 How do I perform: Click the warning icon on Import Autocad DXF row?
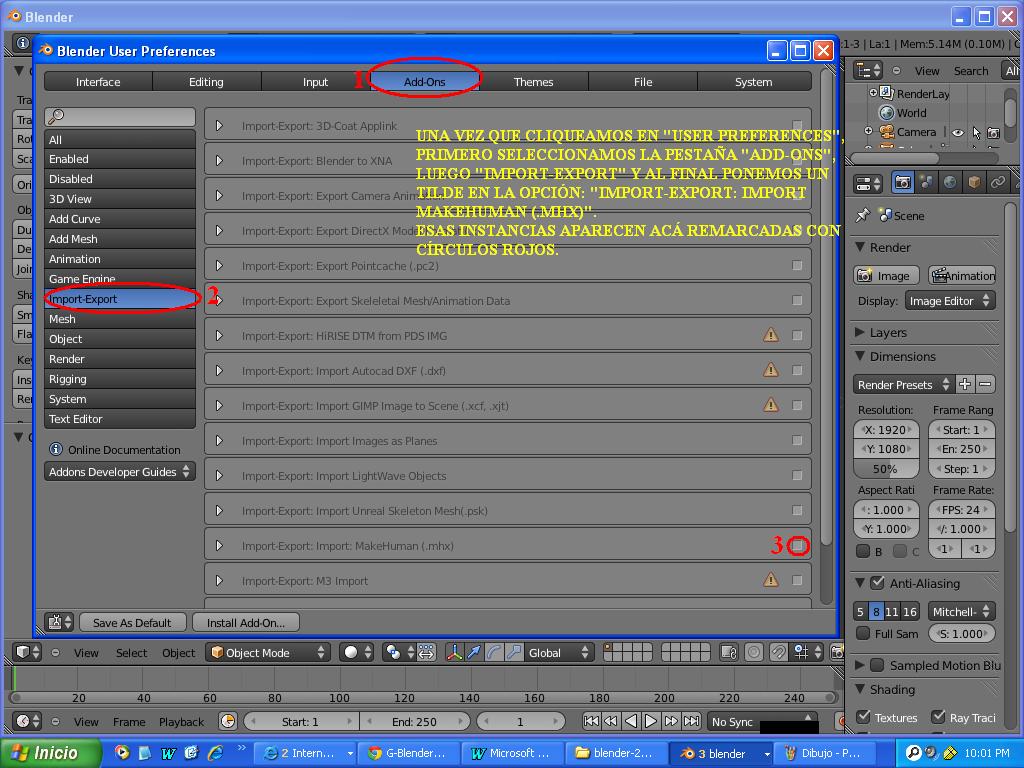tap(771, 370)
